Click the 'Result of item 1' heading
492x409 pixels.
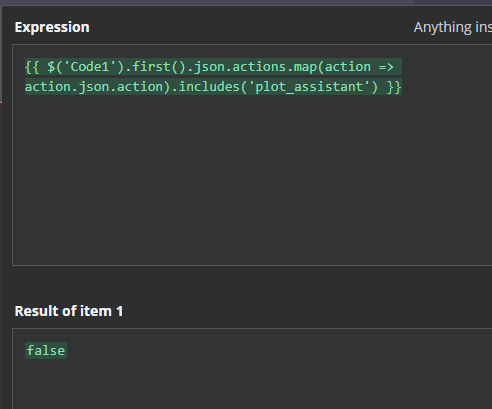coord(69,311)
